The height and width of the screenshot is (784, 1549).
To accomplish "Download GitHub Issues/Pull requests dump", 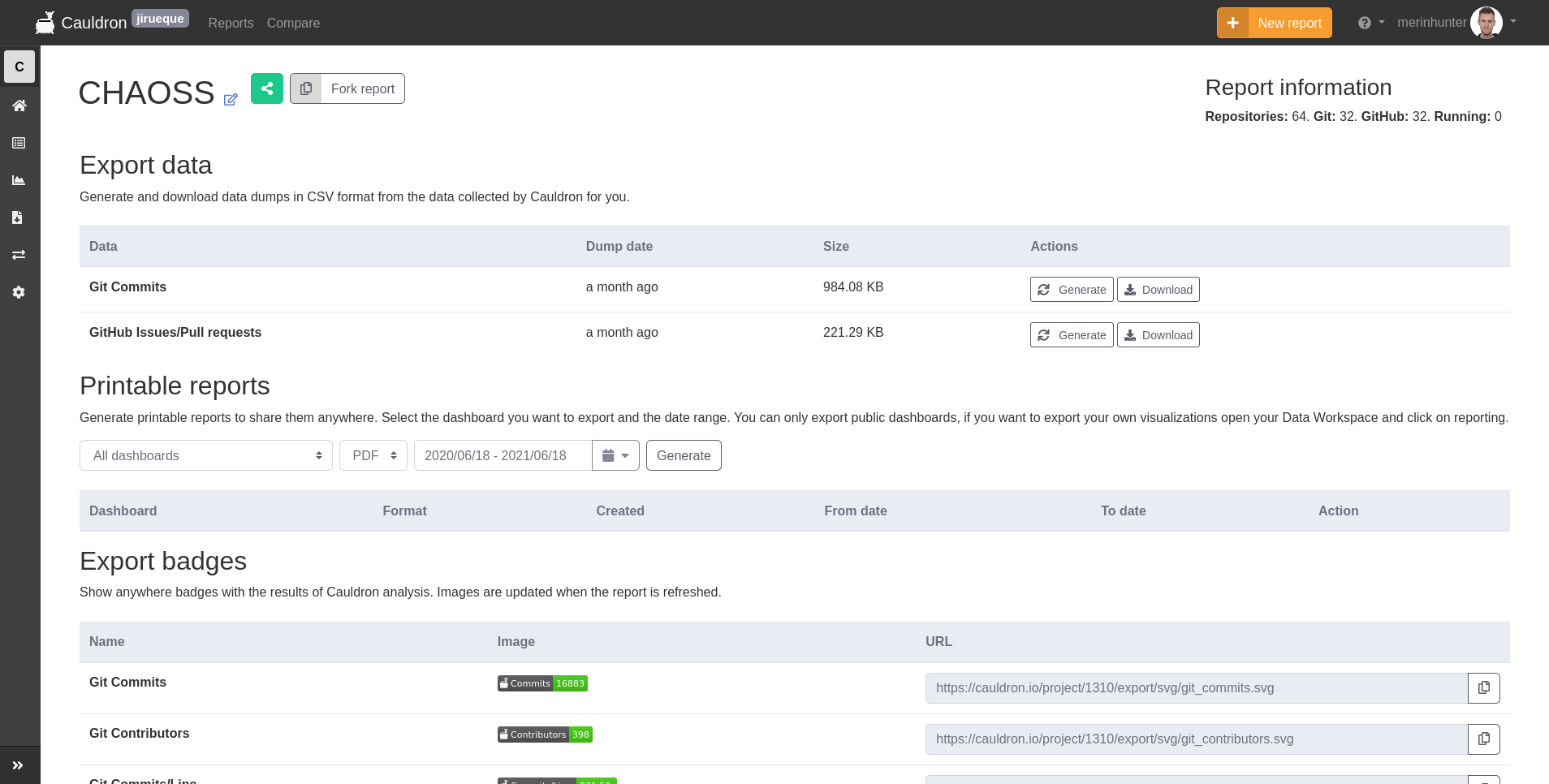I will (x=1159, y=335).
